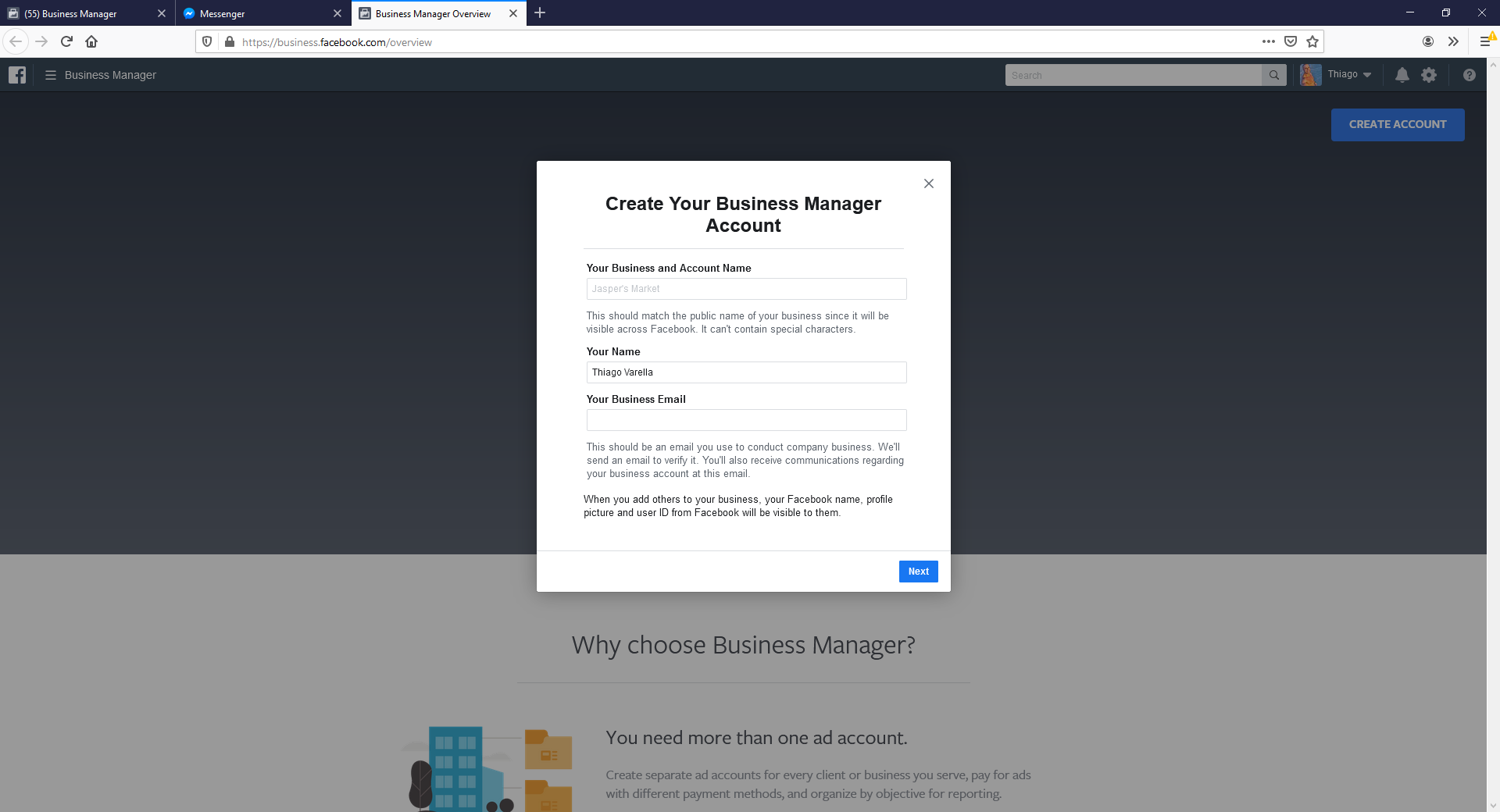Screen dimensions: 1500x812
Task: Click the 'Create Your Business Manager Account' title
Action: coord(743,215)
